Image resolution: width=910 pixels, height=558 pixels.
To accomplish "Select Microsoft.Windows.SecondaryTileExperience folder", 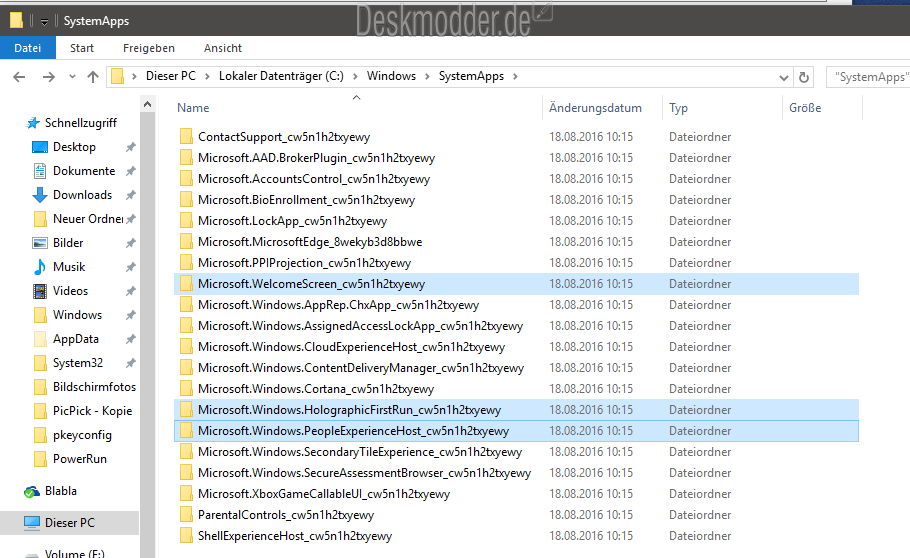I will coord(360,452).
